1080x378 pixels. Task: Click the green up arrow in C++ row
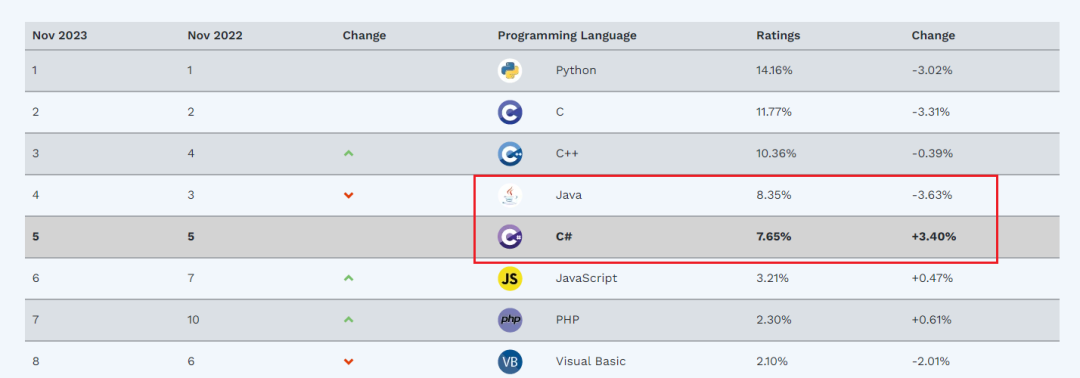(x=349, y=154)
